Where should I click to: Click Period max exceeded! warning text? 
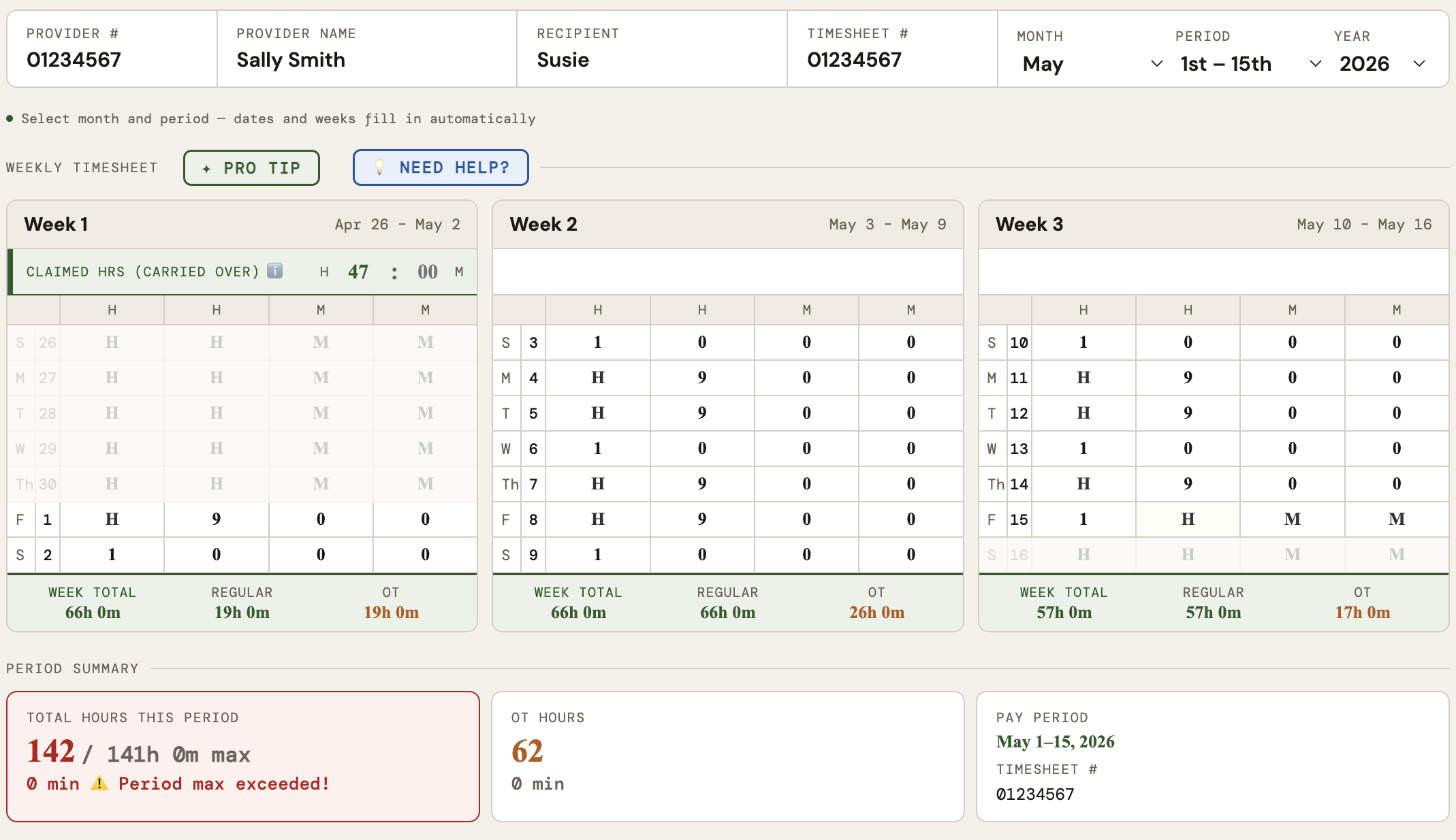224,784
